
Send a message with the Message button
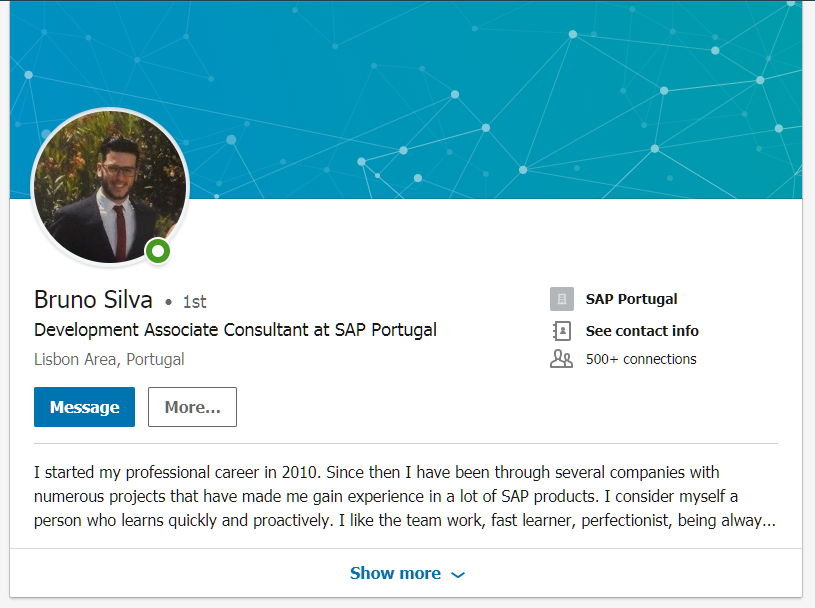85,407
